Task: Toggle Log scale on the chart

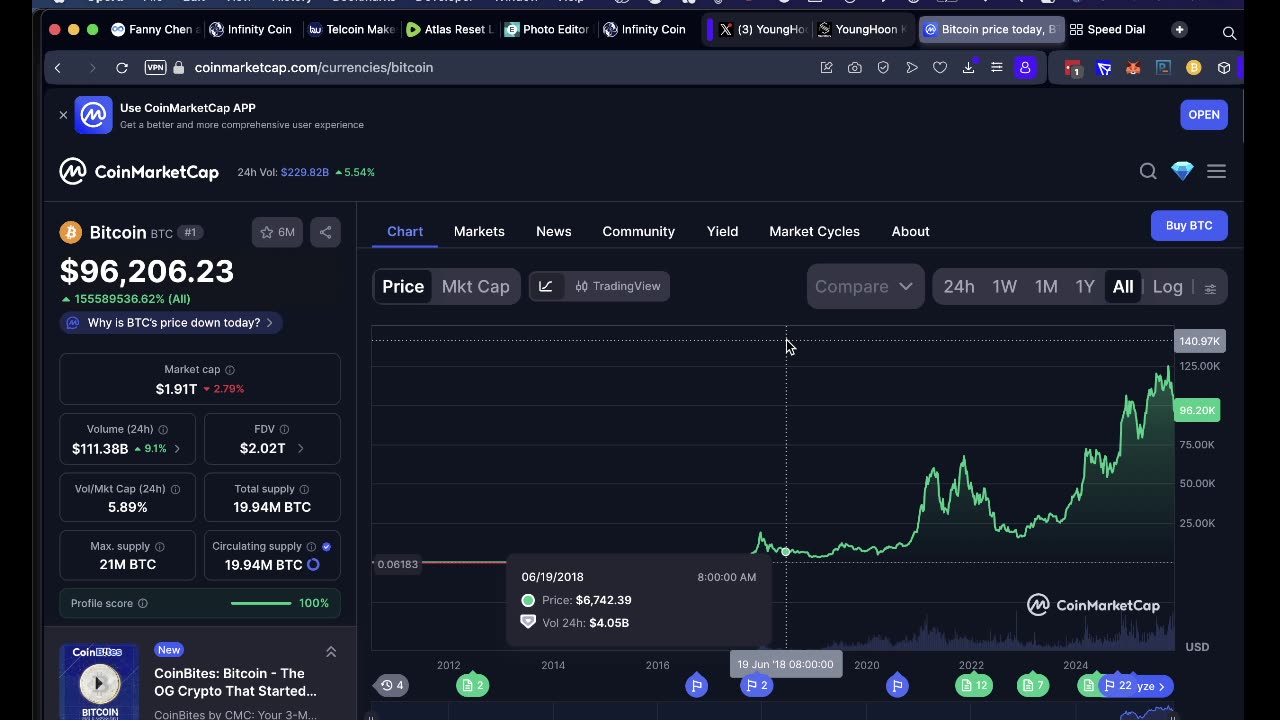Action: 1167,287
